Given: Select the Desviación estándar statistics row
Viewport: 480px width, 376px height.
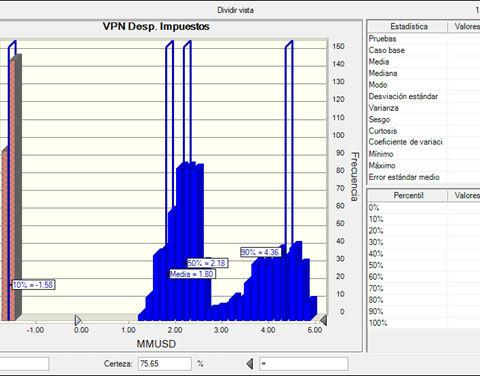Looking at the screenshot, I should (x=424, y=96).
